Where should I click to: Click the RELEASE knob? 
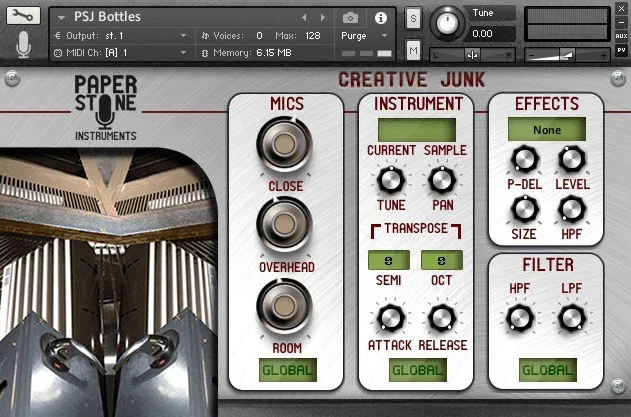[442, 318]
